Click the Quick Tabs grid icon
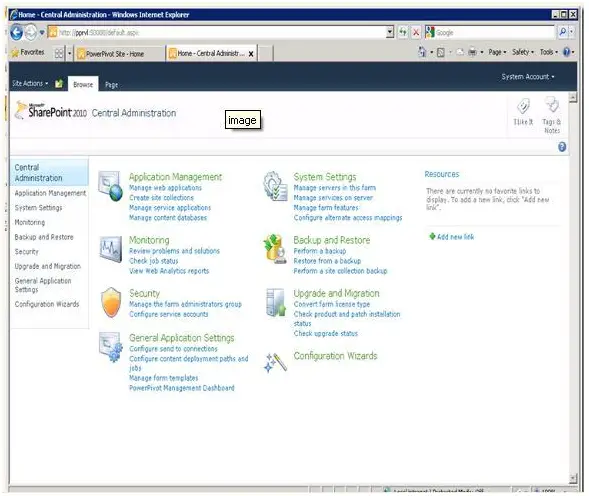This screenshot has width=589, height=496. tap(59, 53)
